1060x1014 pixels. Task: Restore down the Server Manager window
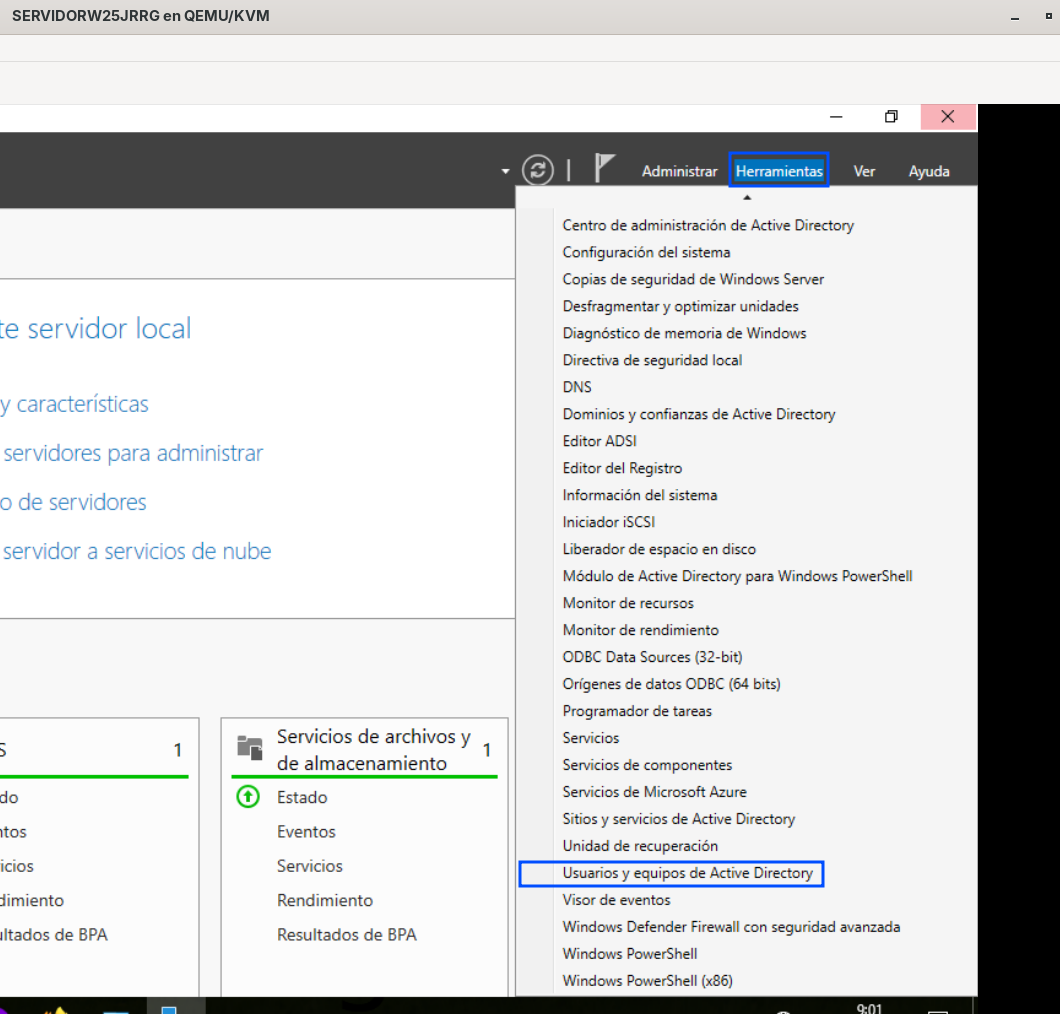click(892, 117)
